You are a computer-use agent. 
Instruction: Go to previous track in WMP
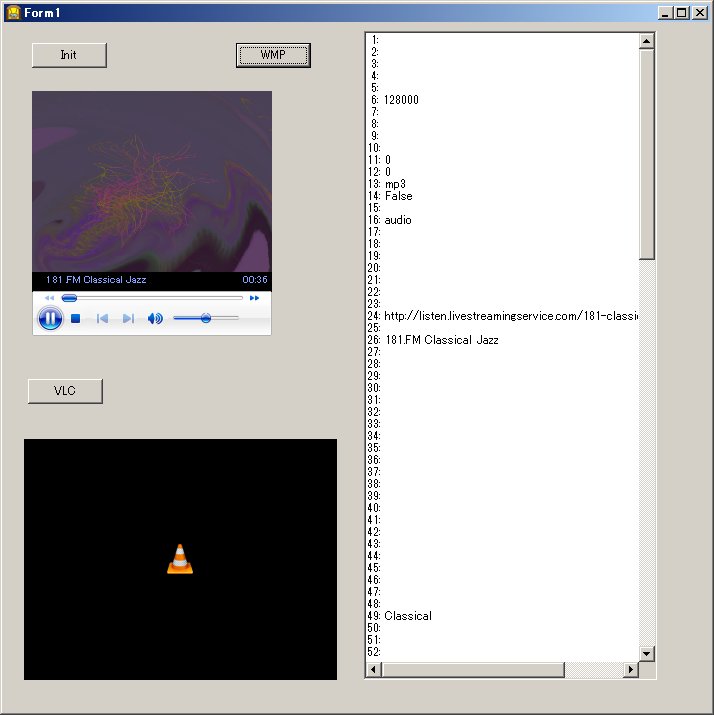coord(102,318)
